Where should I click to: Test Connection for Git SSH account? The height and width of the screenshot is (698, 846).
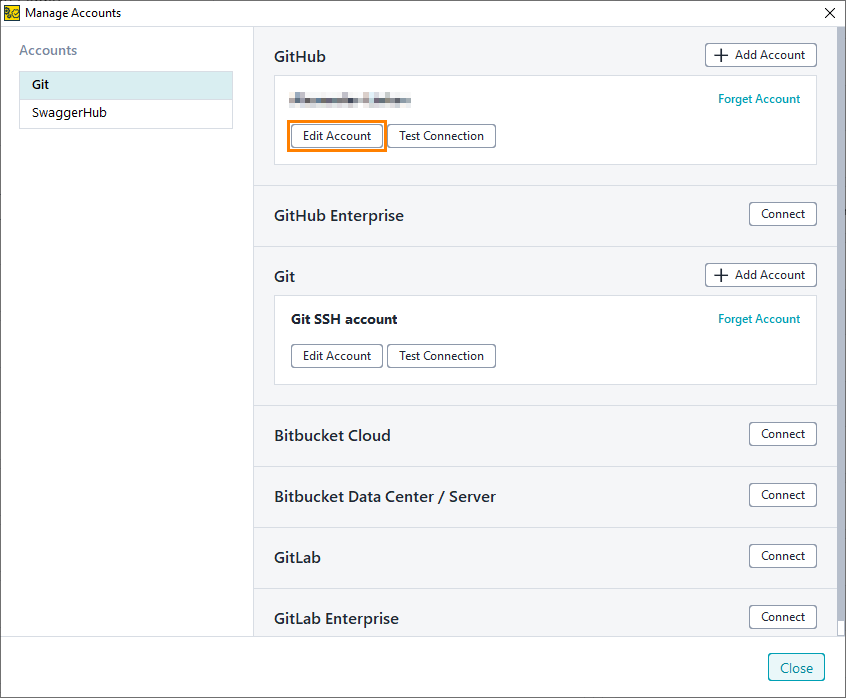pos(441,356)
